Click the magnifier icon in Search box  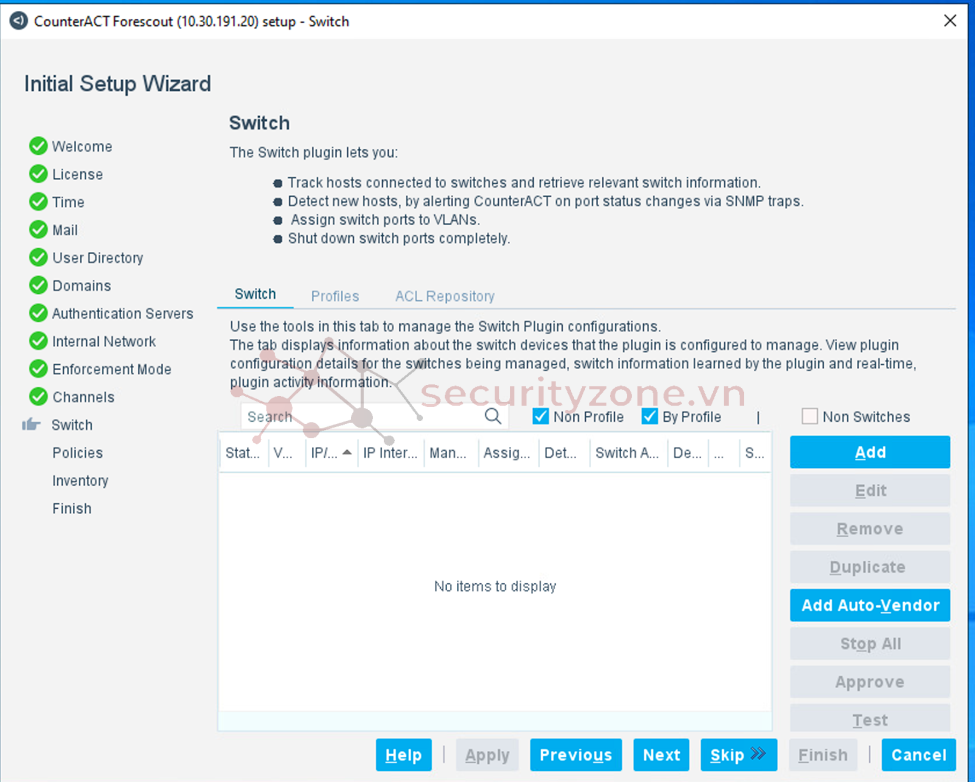pyautogui.click(x=492, y=416)
